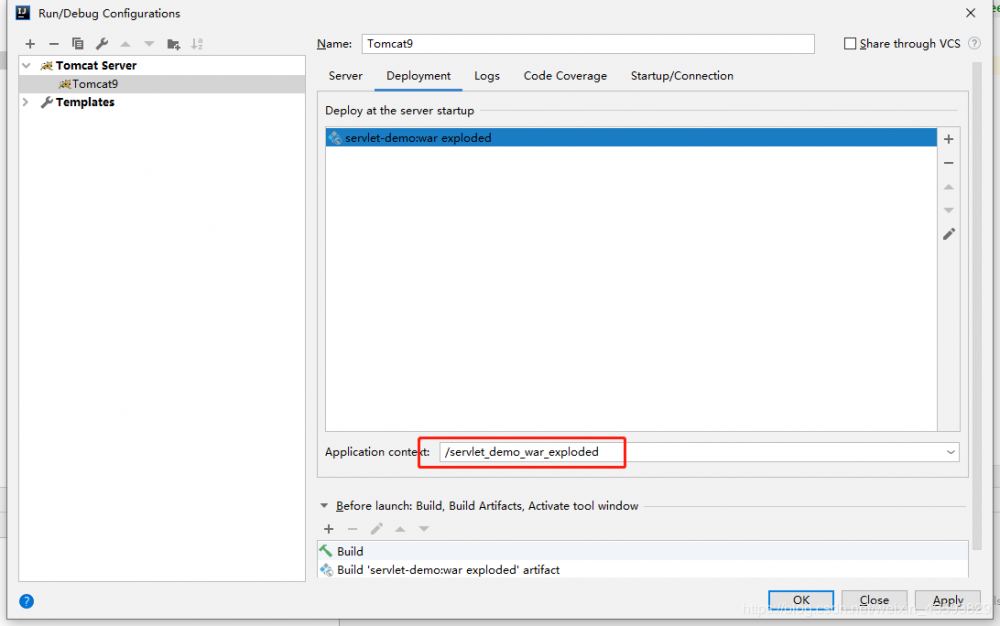The image size is (1000, 626).
Task: Focus the Name field containing Tomcat9
Action: 588,44
